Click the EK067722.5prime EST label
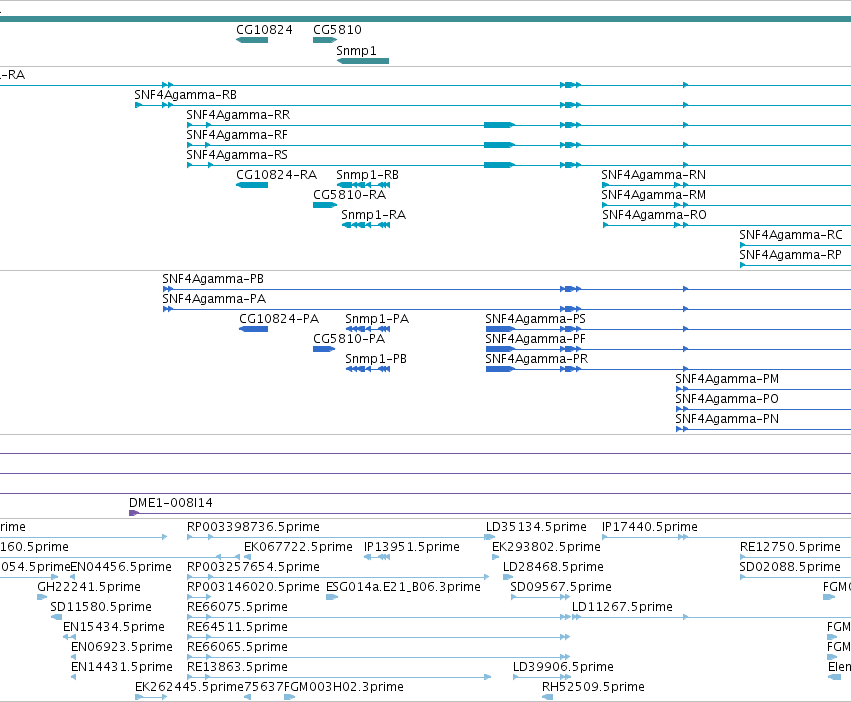The width and height of the screenshot is (851, 702). coord(298,547)
